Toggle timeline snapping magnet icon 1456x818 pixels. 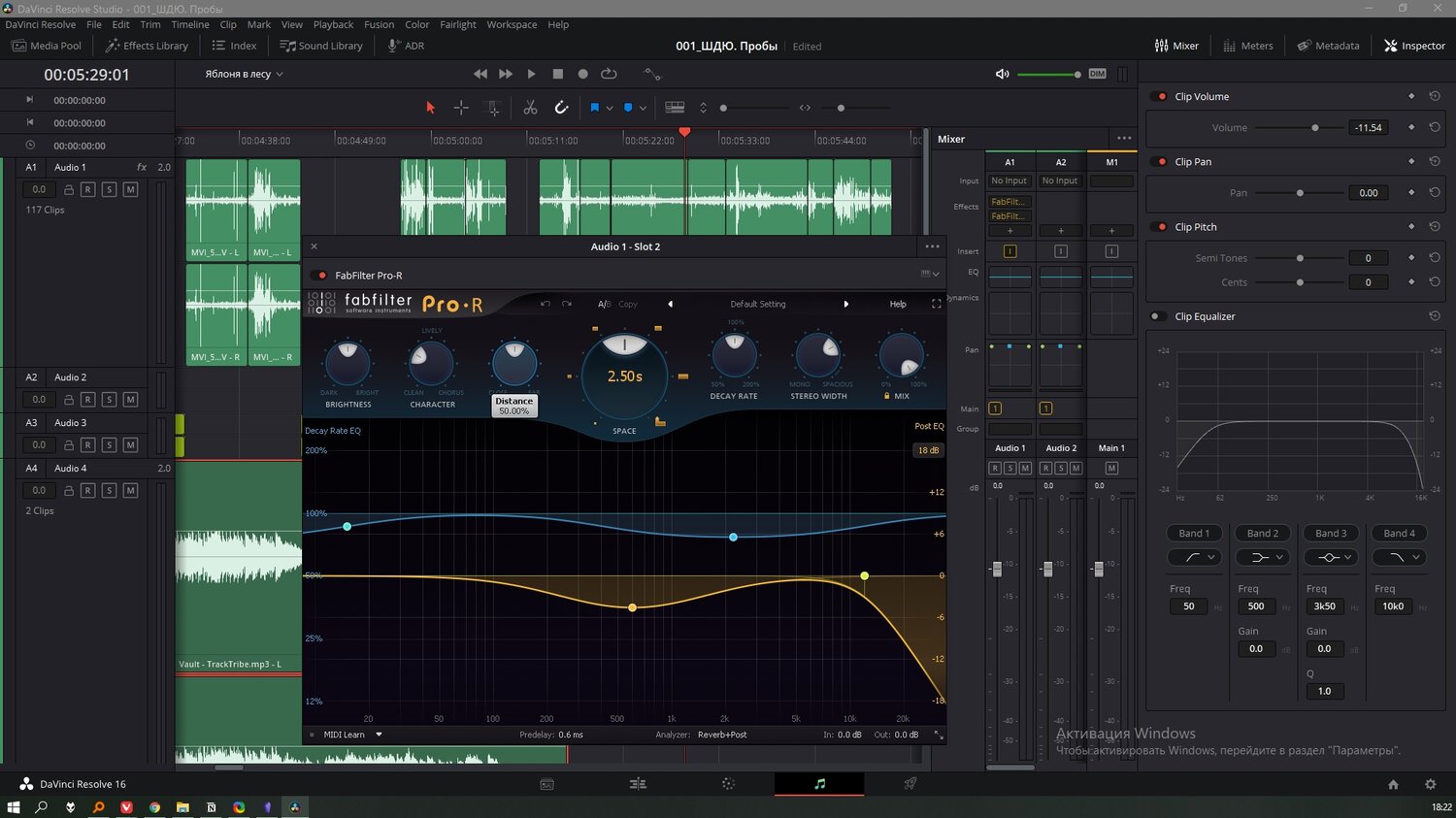click(x=561, y=108)
